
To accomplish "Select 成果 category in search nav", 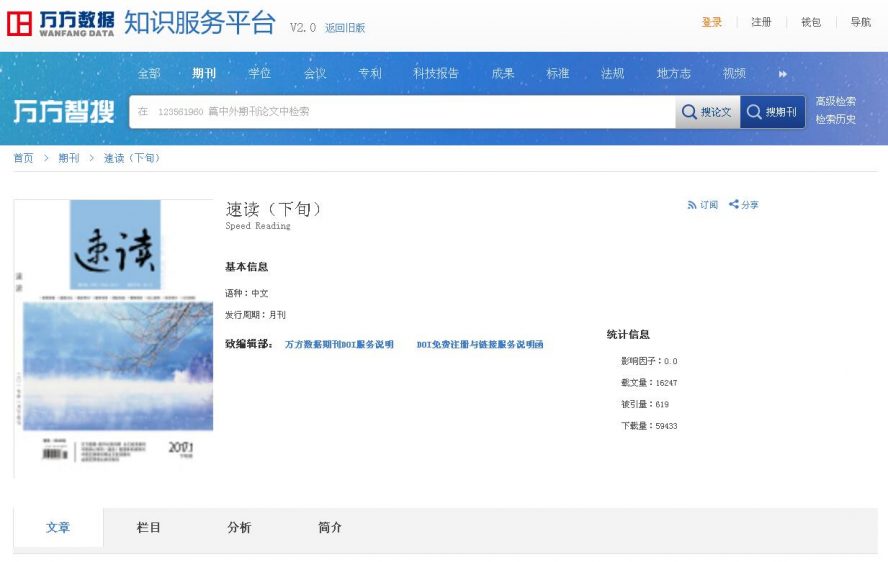I will 502,74.
